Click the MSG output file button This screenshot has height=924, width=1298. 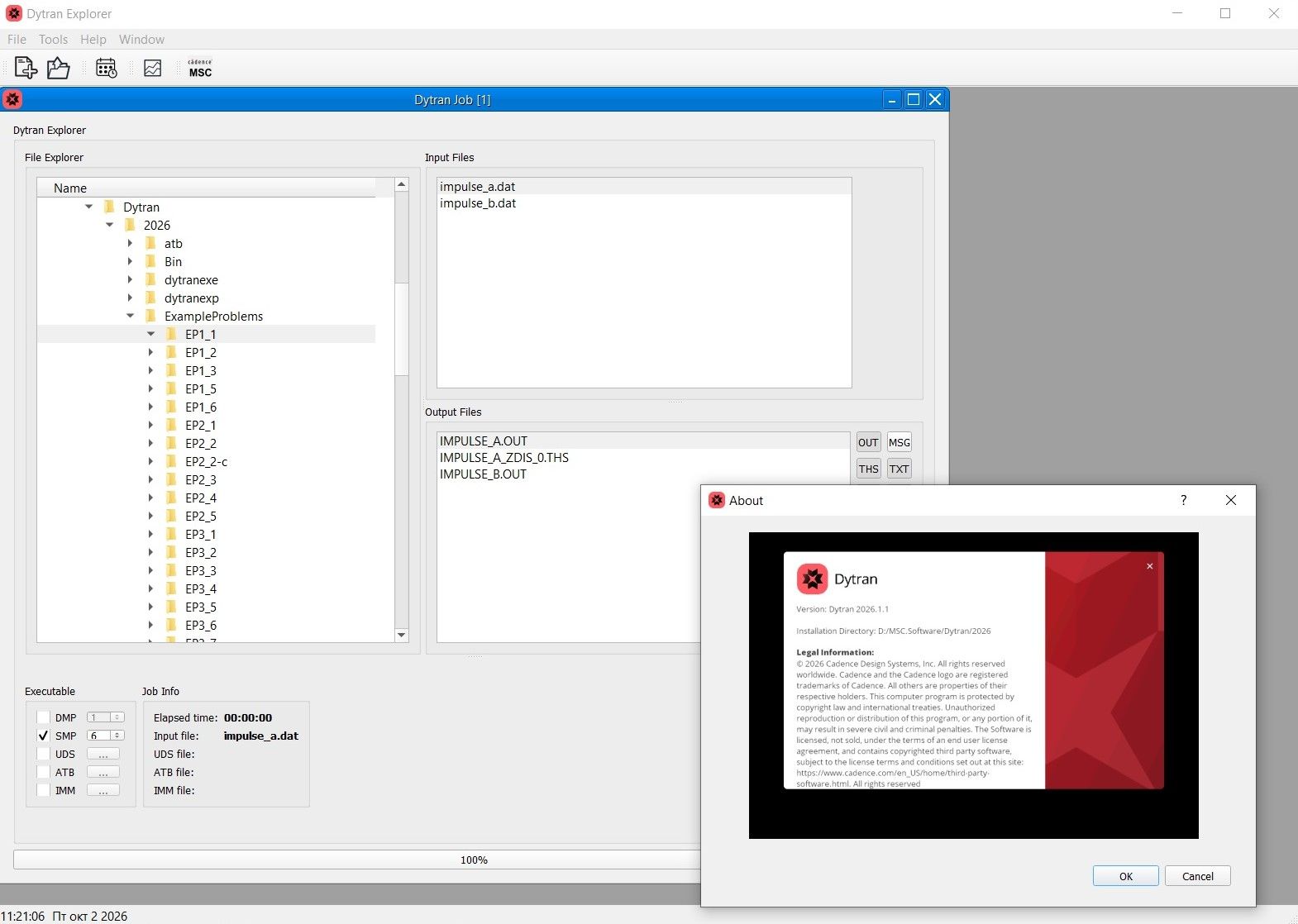point(900,442)
